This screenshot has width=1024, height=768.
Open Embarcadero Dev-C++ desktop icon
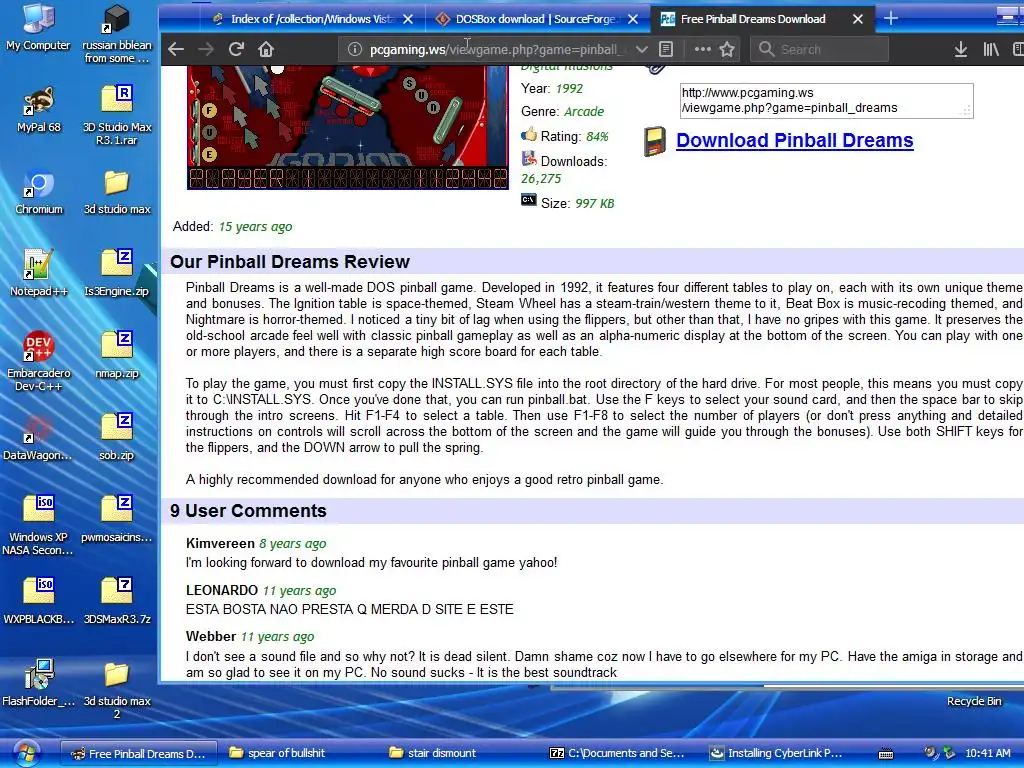point(39,361)
